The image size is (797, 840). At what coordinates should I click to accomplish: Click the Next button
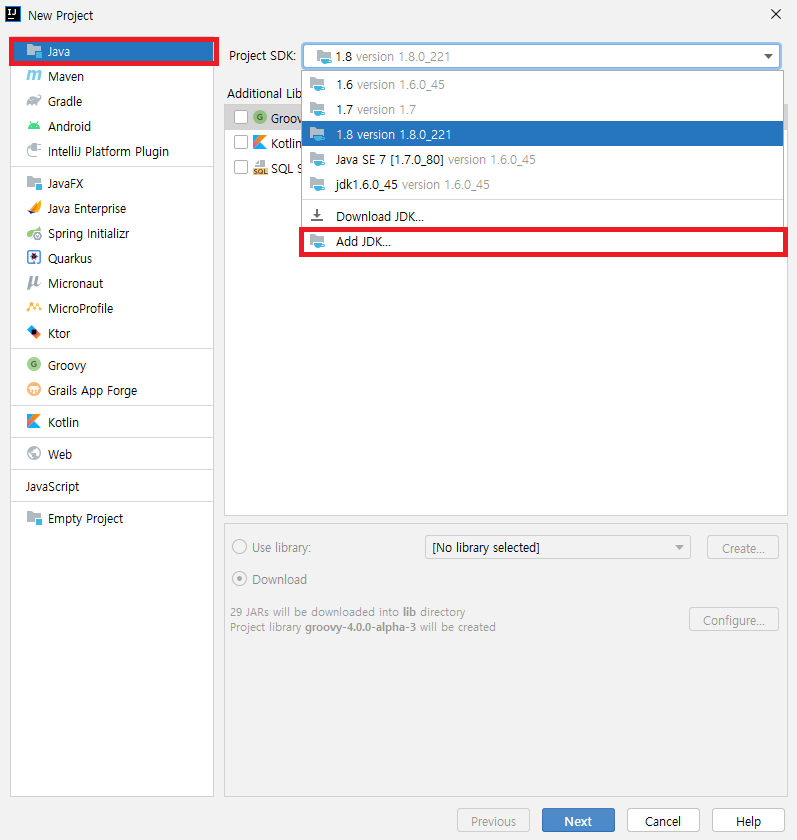(578, 821)
